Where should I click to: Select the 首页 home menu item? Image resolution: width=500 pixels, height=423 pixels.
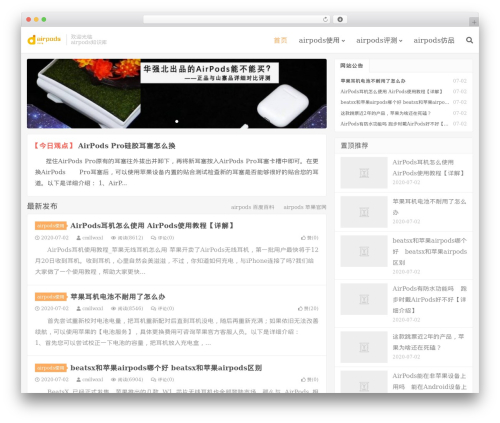tap(280, 40)
